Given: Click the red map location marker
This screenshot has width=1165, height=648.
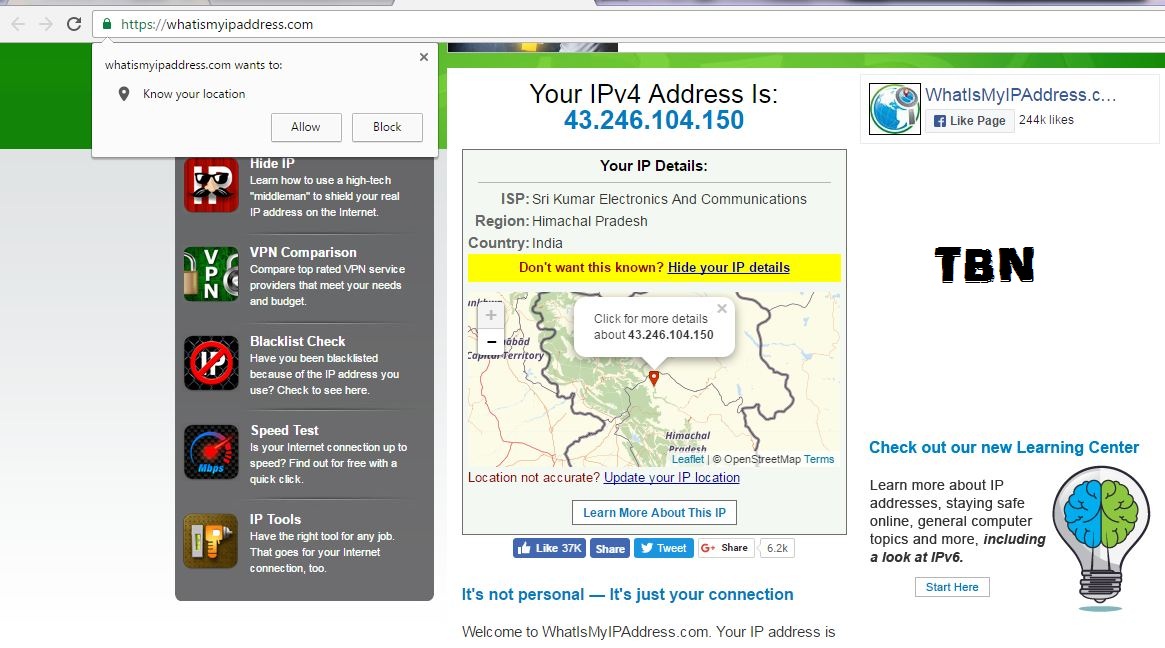Looking at the screenshot, I should click(654, 378).
